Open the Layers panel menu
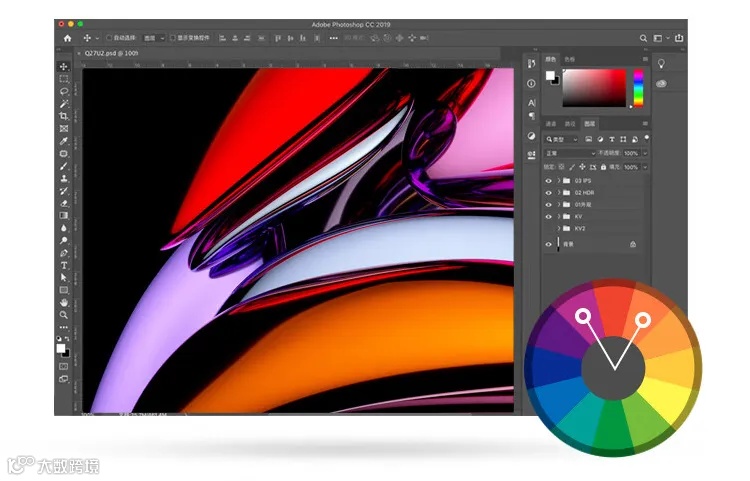The width and height of the screenshot is (750, 481). pyautogui.click(x=645, y=124)
